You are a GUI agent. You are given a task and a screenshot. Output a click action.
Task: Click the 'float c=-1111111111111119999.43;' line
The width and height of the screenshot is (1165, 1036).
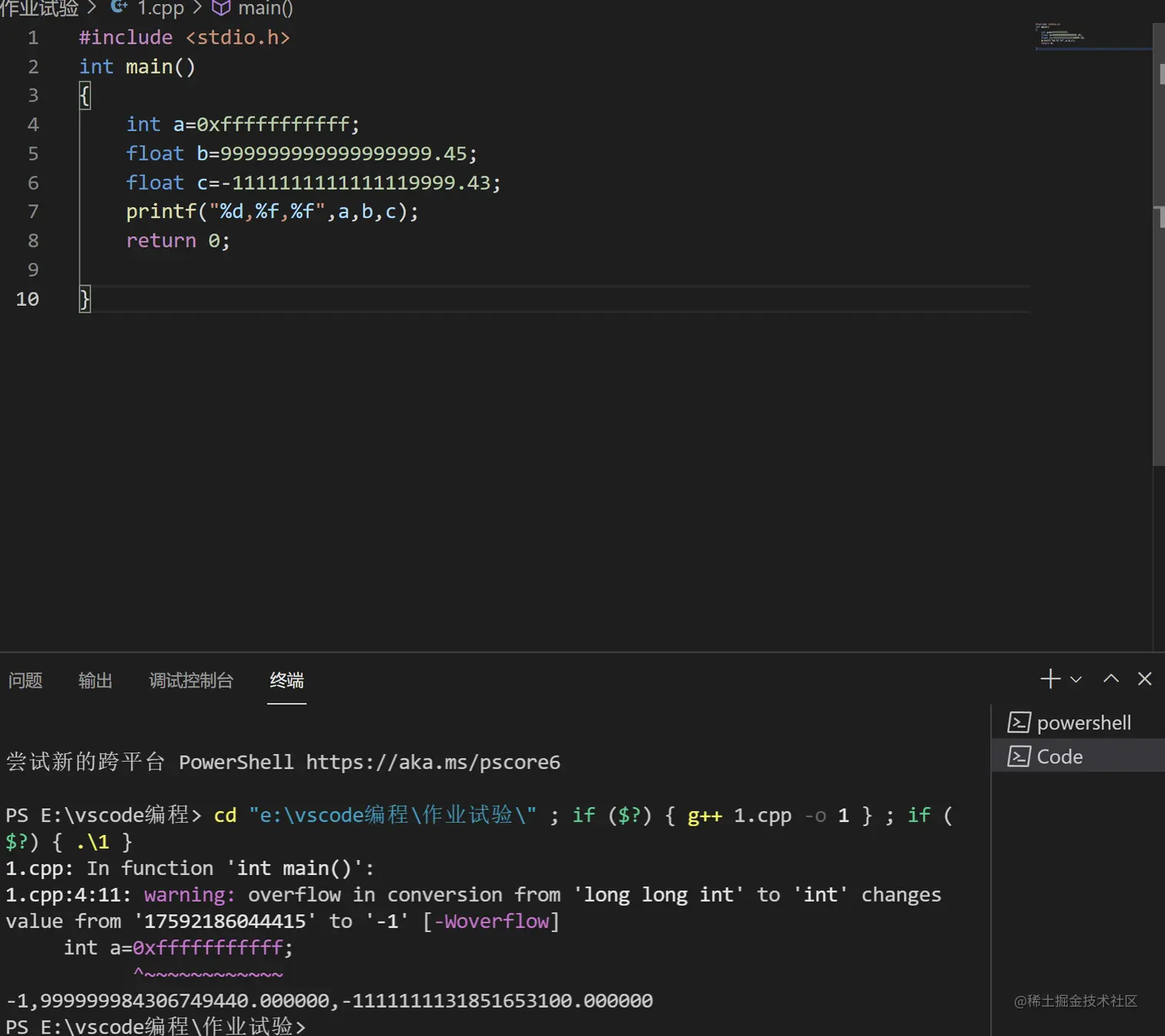tap(313, 183)
